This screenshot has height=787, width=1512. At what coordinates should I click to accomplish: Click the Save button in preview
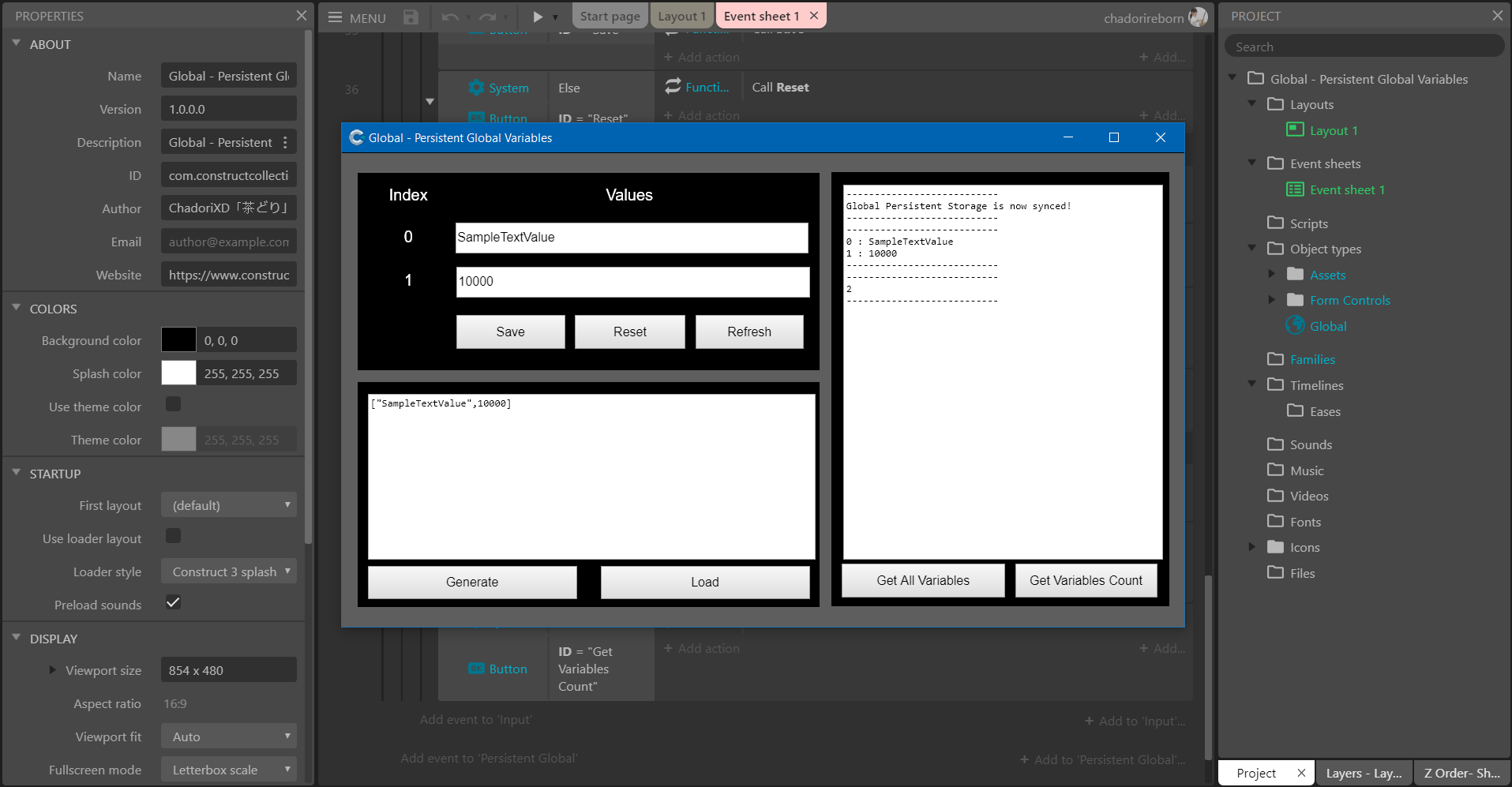coord(510,332)
